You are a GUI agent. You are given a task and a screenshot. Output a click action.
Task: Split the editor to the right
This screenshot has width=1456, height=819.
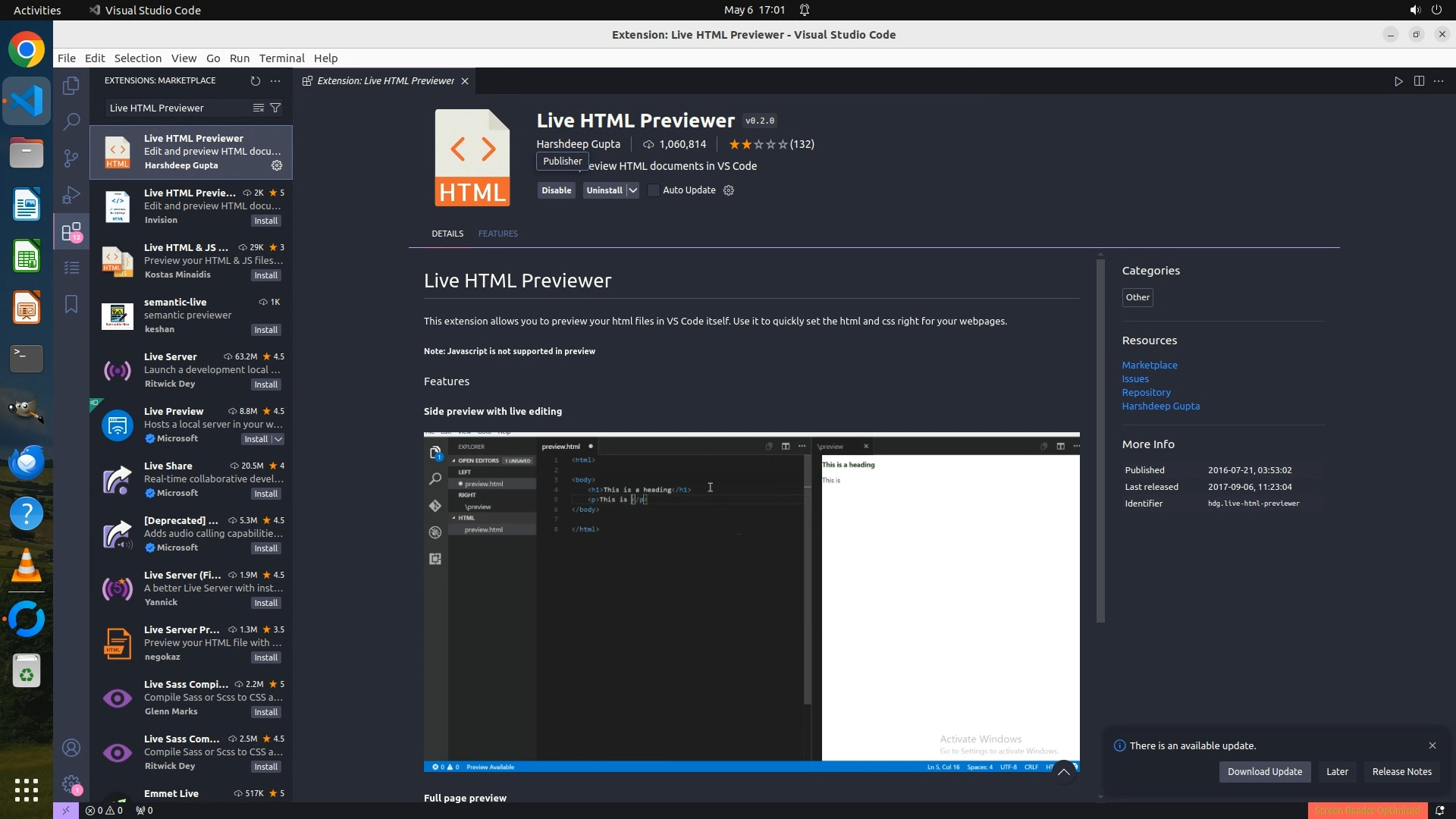coord(1419,81)
